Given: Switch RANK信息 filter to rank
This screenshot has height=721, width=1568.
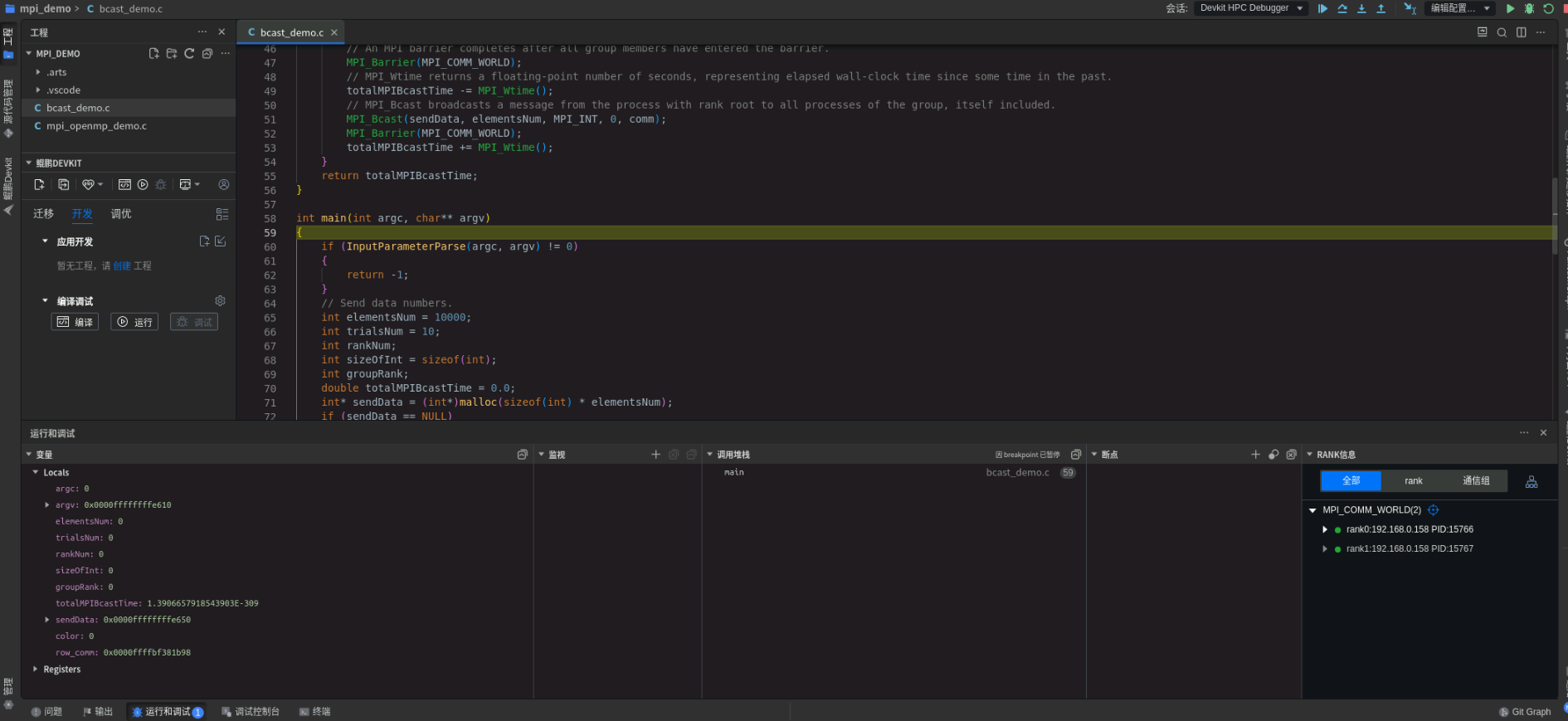Looking at the screenshot, I should (x=1413, y=481).
